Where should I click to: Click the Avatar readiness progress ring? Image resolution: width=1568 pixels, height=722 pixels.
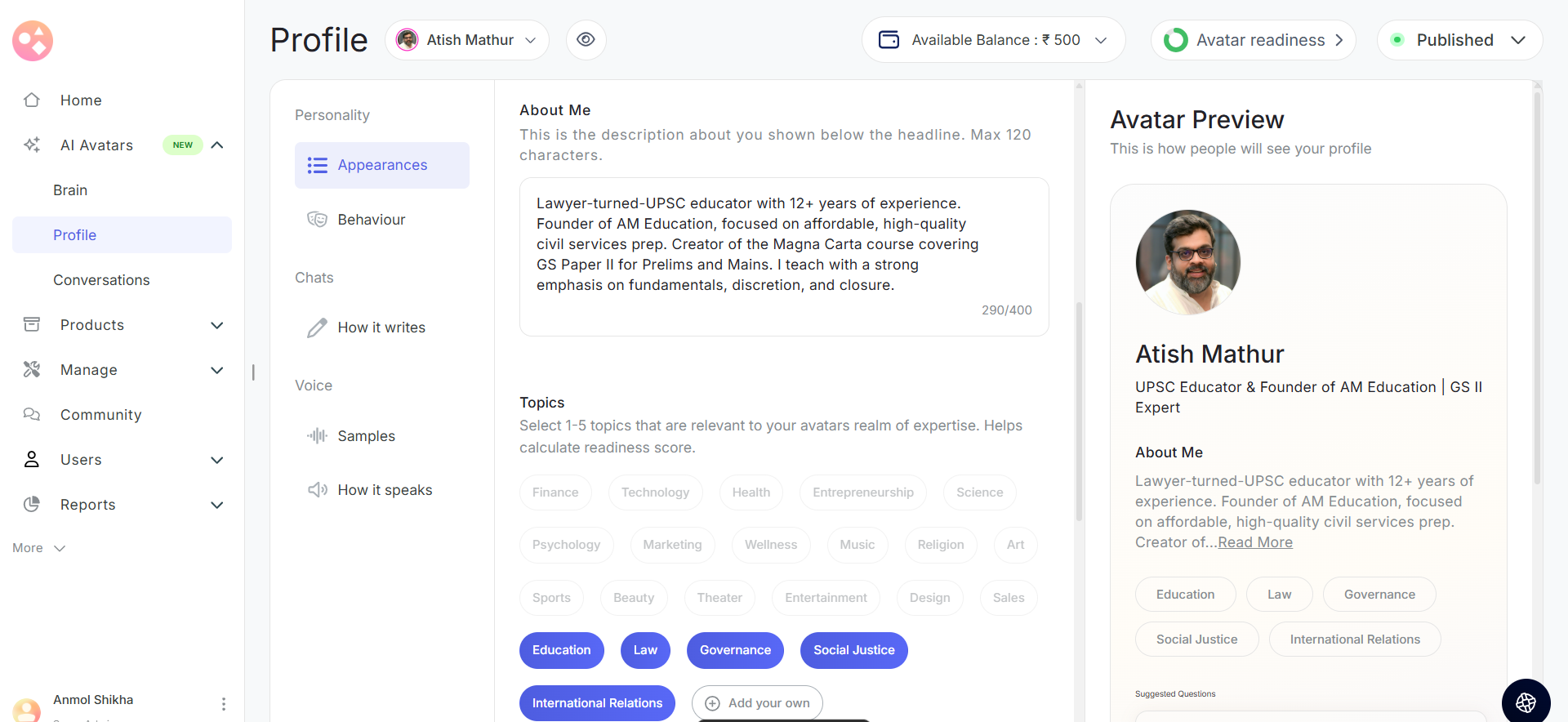(x=1175, y=40)
